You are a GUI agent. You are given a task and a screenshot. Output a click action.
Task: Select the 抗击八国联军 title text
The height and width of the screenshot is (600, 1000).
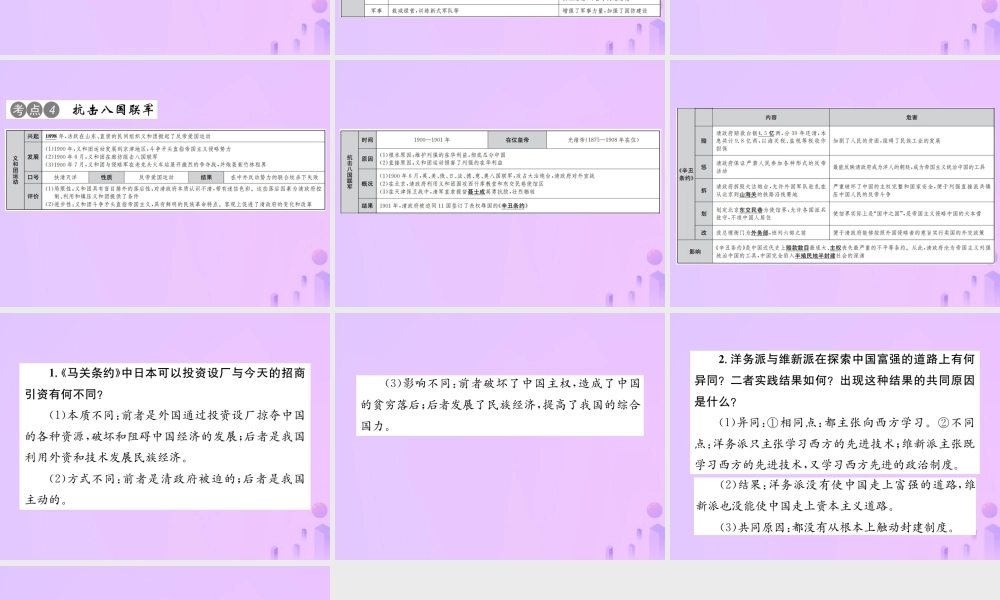coord(115,109)
